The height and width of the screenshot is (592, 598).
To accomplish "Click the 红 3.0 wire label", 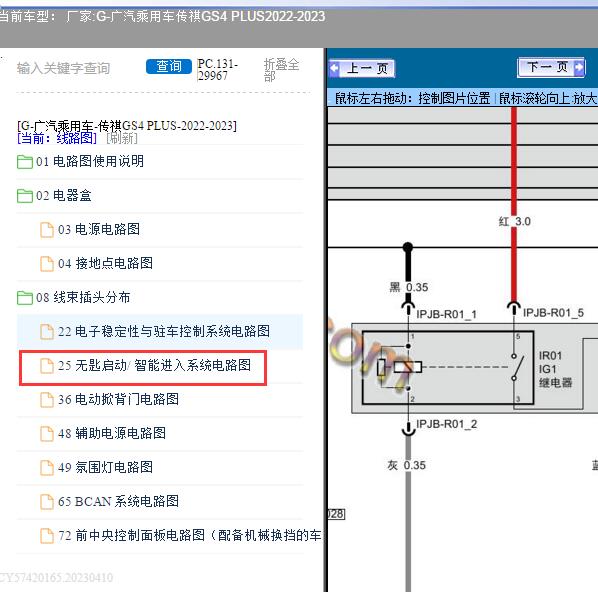I will [x=514, y=221].
